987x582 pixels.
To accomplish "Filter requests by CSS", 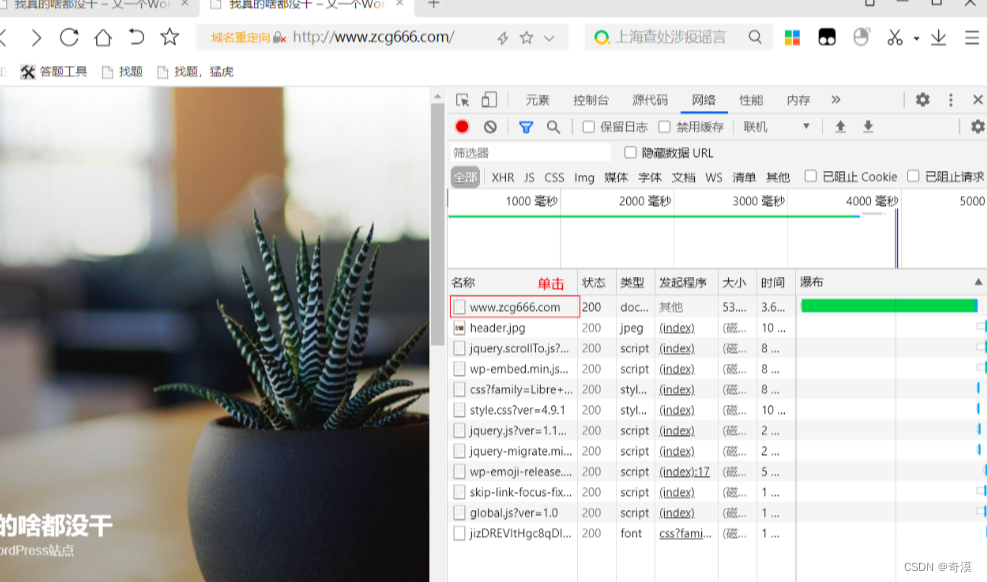I will 554,178.
